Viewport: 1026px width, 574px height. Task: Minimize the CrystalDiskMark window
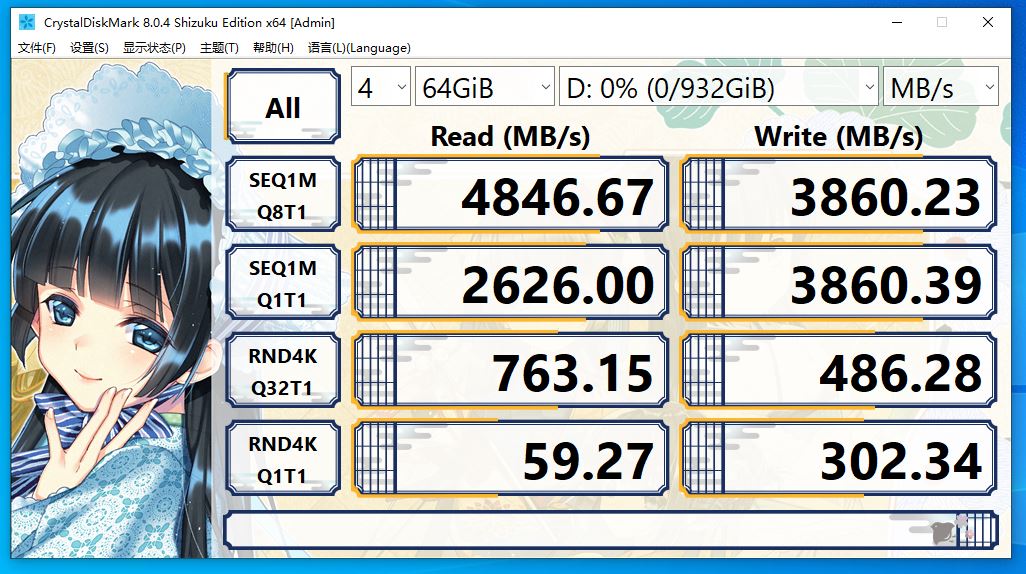[x=897, y=22]
